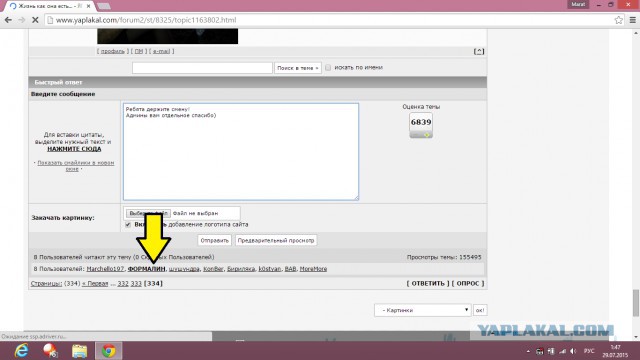Click the 'профиль' link
This screenshot has height=360, width=640.
click(112, 51)
